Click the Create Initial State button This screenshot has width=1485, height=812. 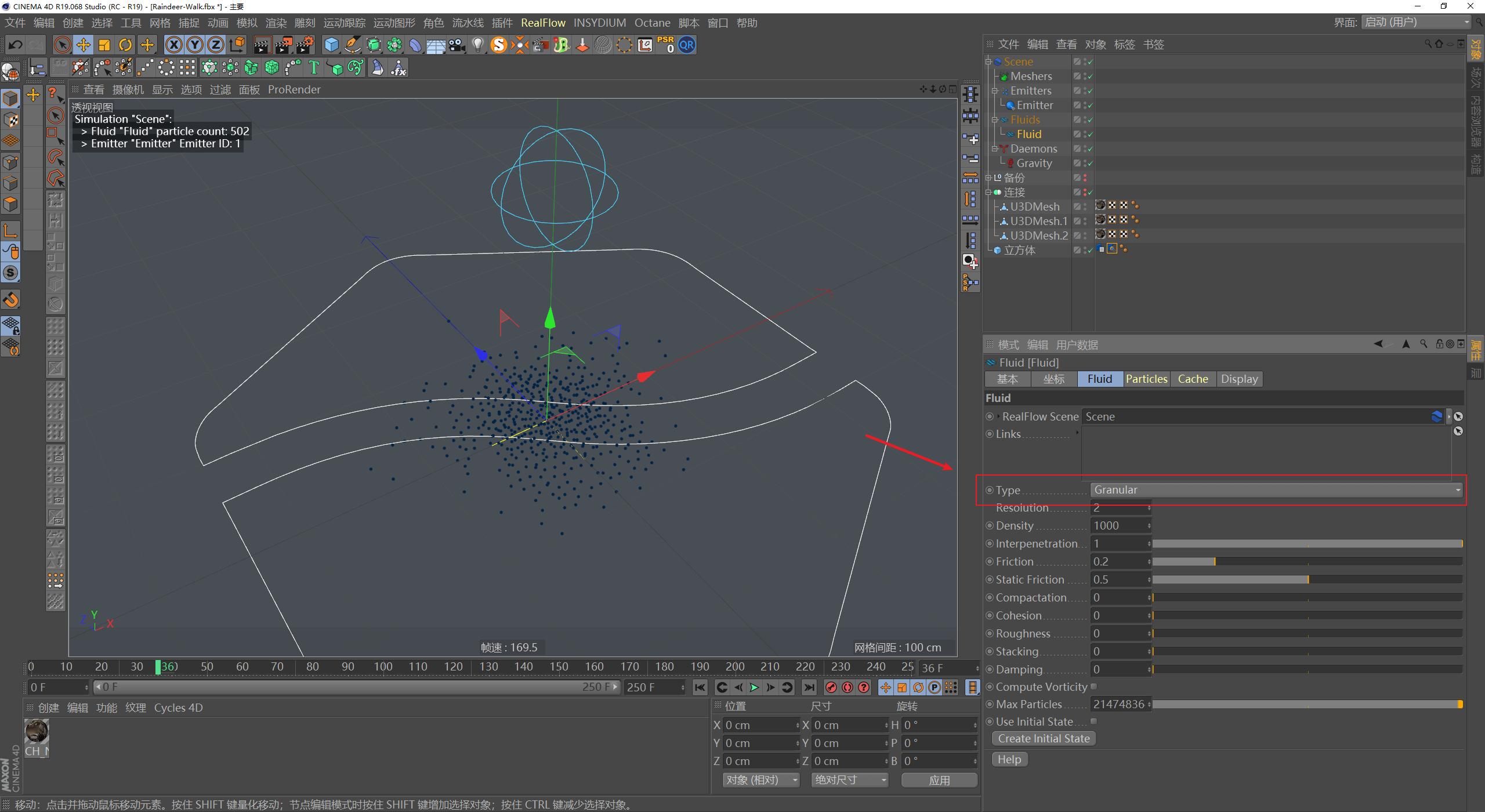click(x=1044, y=738)
